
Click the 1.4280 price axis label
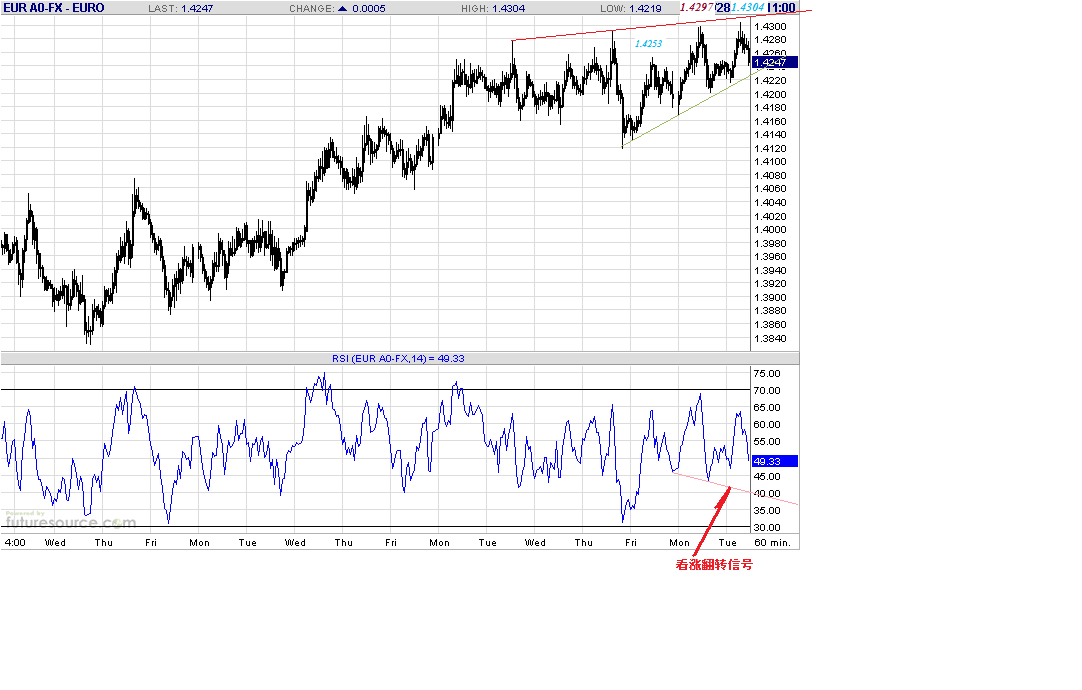[x=770, y=40]
